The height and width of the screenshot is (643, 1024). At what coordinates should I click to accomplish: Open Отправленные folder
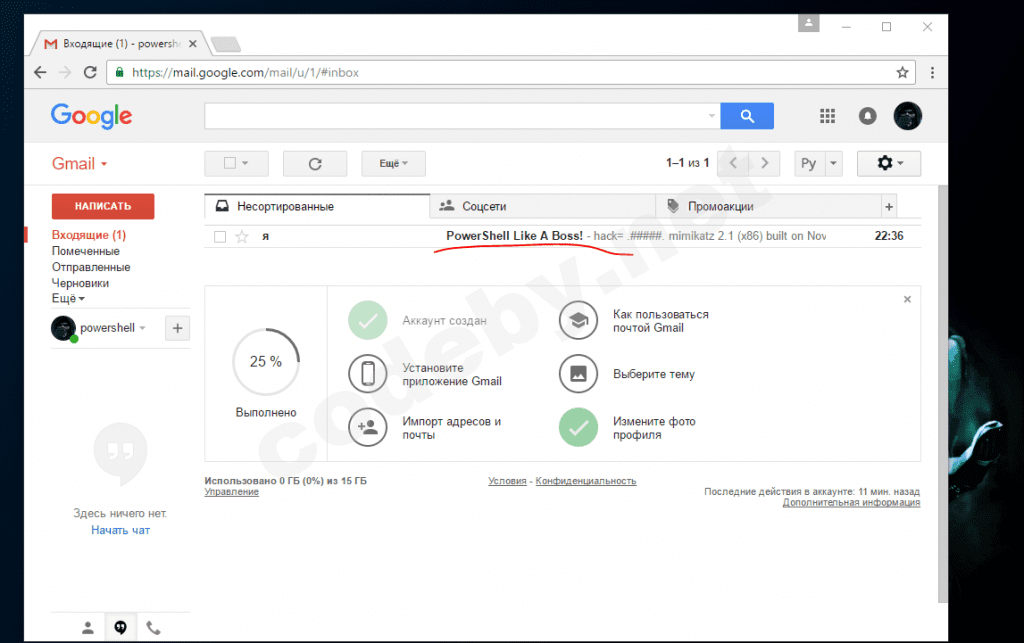point(91,267)
